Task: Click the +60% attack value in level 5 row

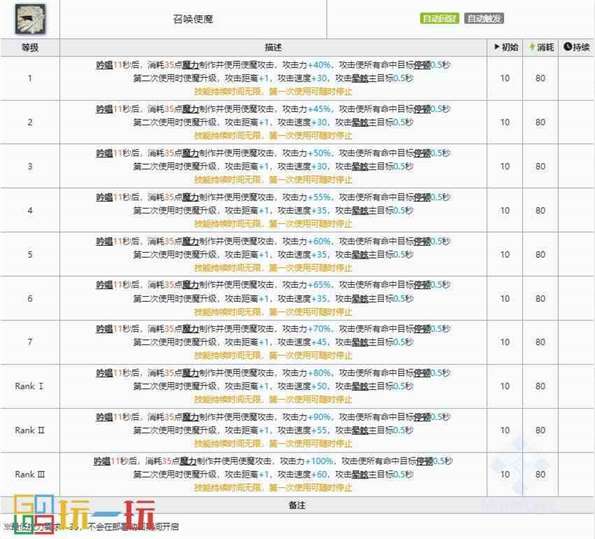Action: coord(319,241)
